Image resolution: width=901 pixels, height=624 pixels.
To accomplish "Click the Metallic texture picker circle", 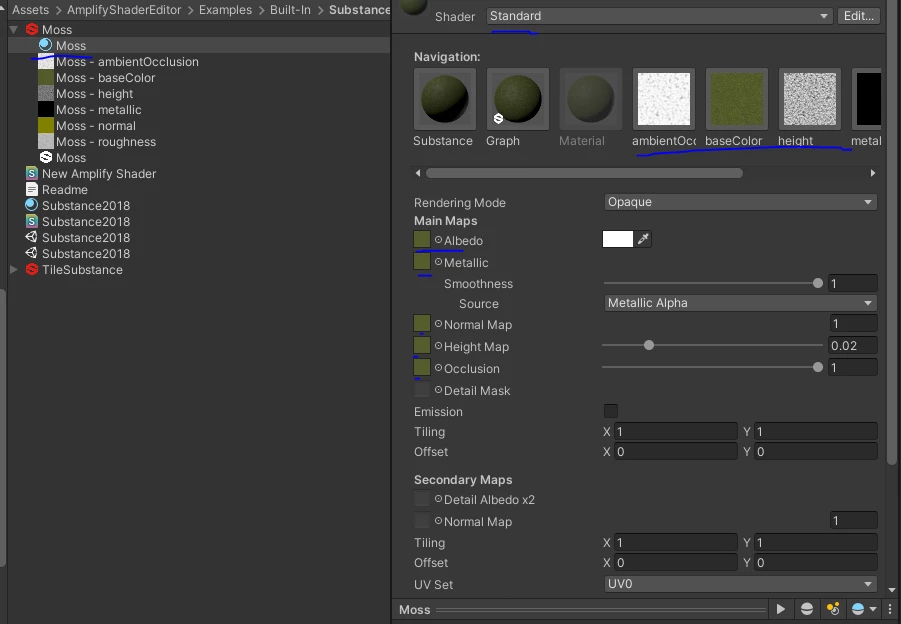I will [x=438, y=262].
